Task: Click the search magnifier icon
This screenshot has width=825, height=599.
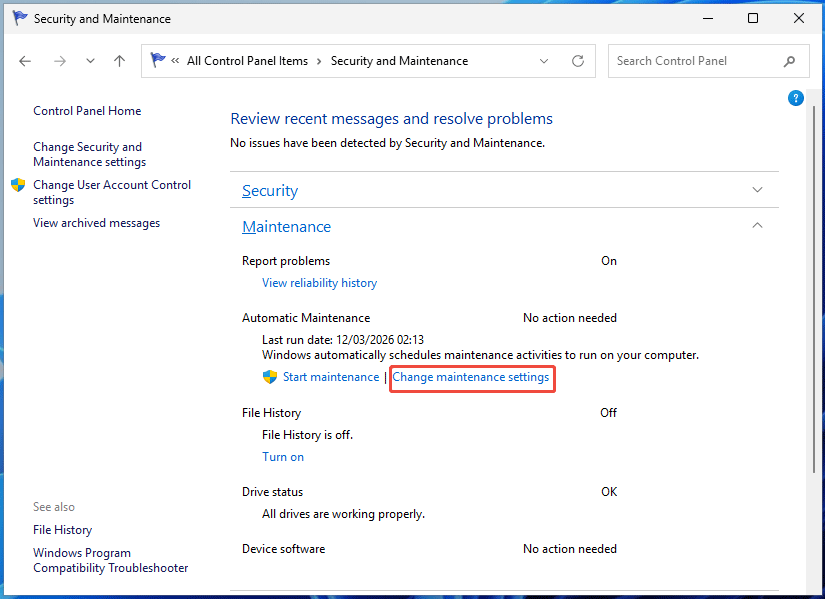Action: pos(790,61)
